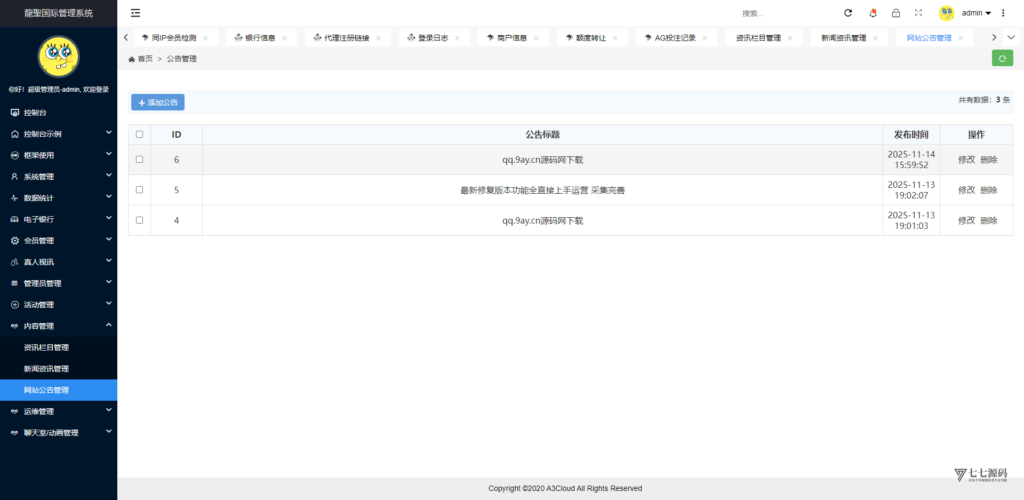Click the refresh icon in top header

(848, 13)
